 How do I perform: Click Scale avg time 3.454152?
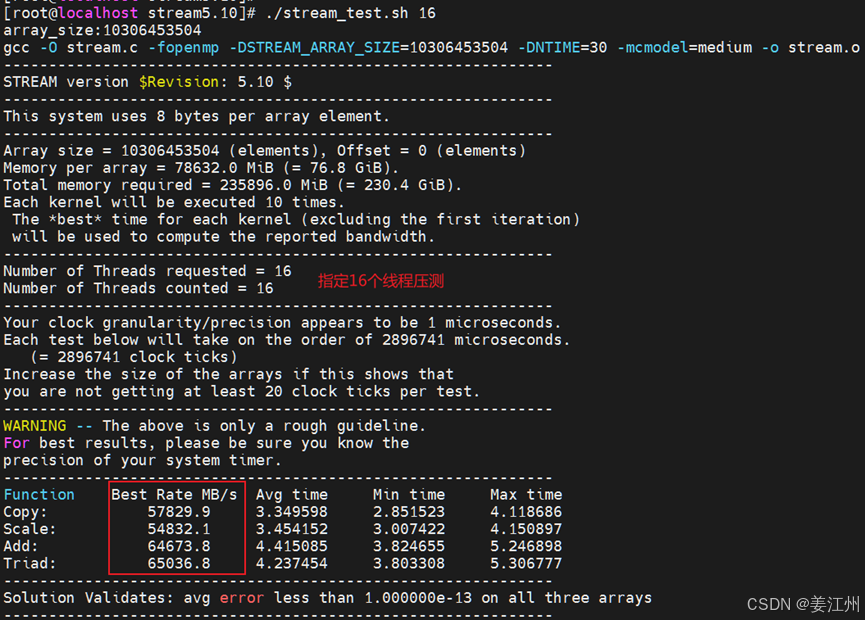tap(292, 529)
